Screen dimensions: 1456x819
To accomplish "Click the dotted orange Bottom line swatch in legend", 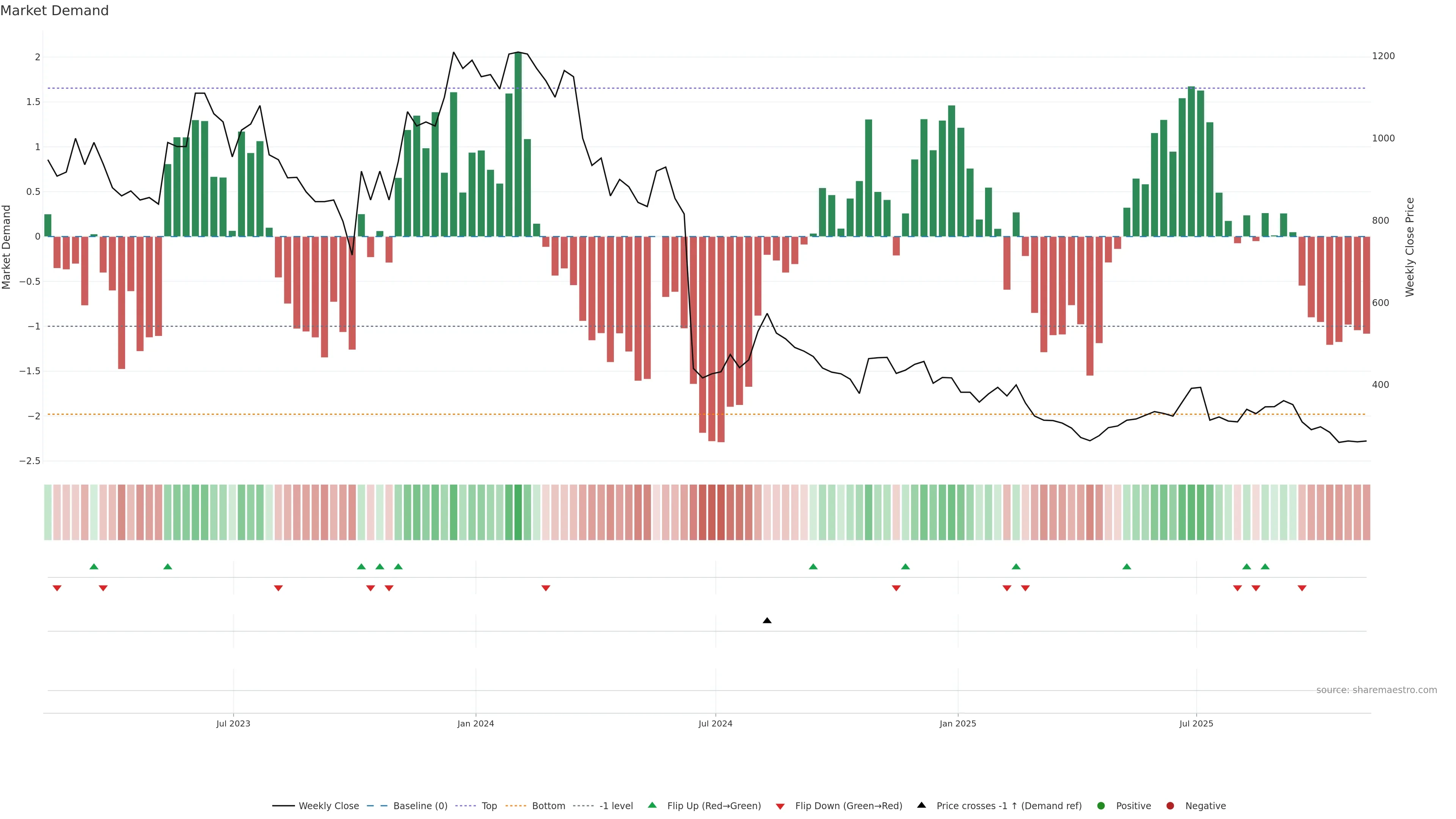I will click(x=516, y=805).
